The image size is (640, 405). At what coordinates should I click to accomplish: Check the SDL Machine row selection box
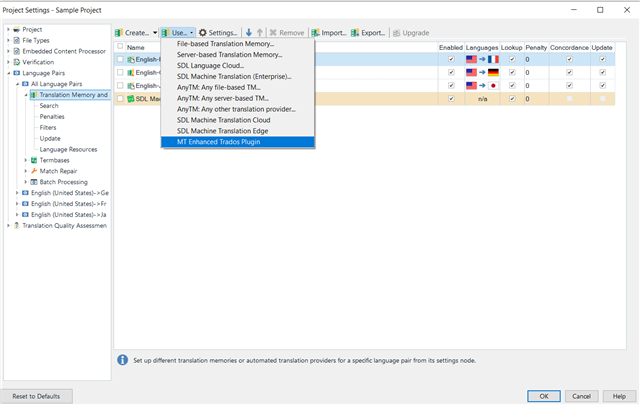coord(120,98)
